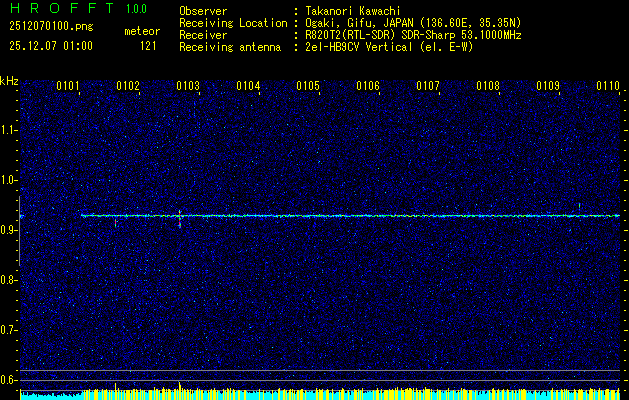The height and width of the screenshot is (400, 629).
Task: Click the Receiving Location label
Action: point(233,23)
